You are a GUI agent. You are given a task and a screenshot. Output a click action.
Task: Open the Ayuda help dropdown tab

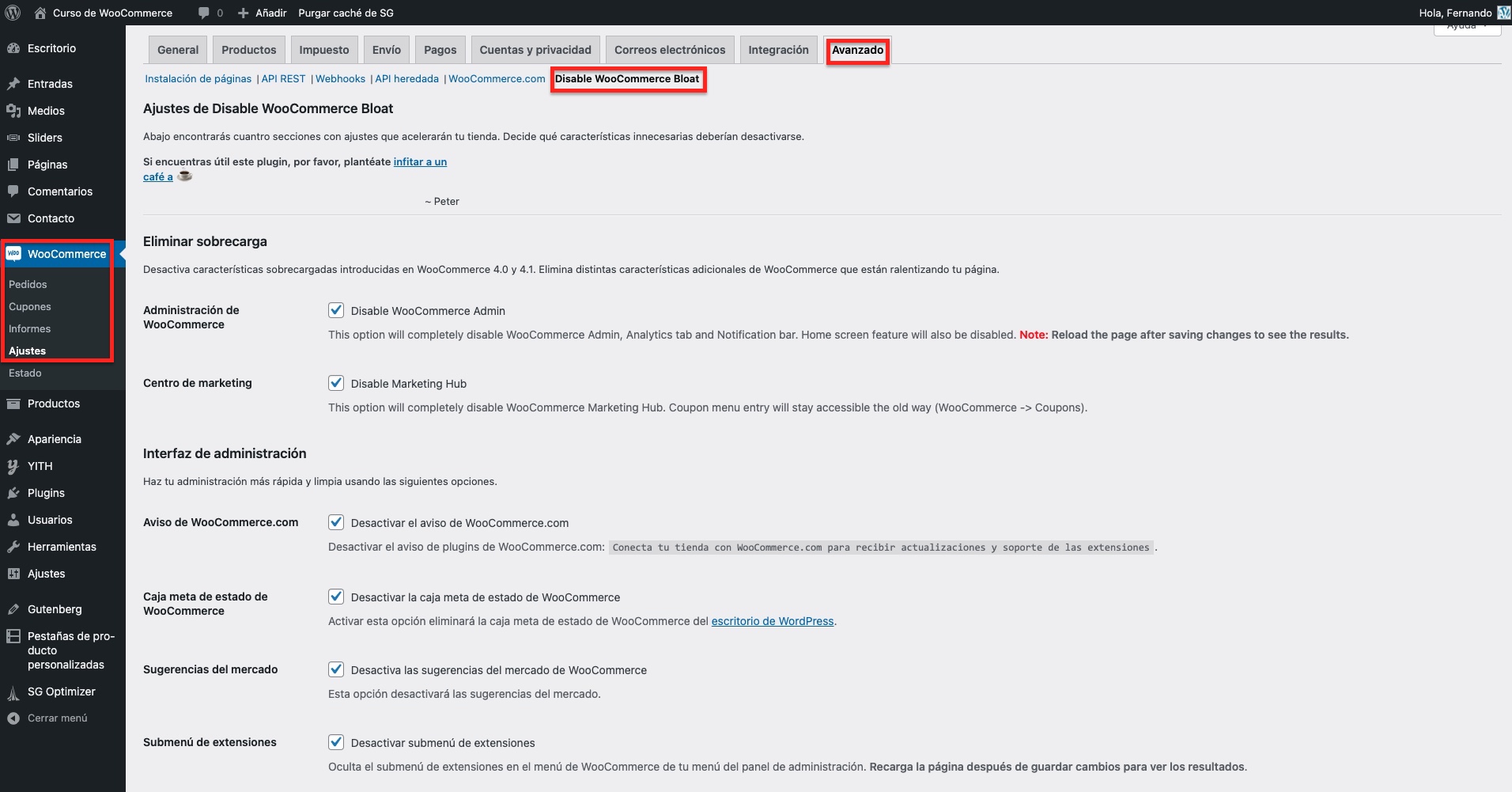(x=1467, y=28)
